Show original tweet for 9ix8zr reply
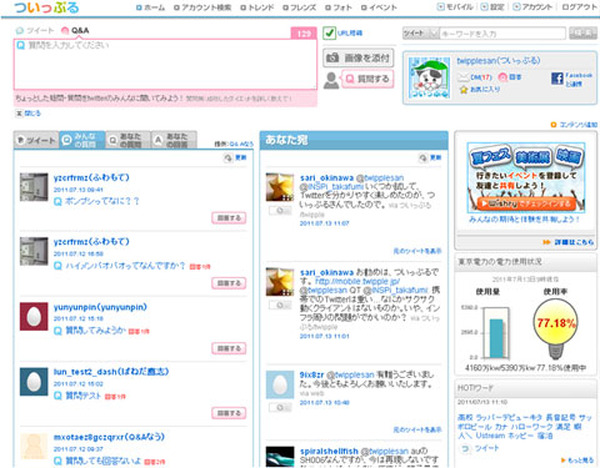This screenshot has width=600, height=468. click(417, 430)
